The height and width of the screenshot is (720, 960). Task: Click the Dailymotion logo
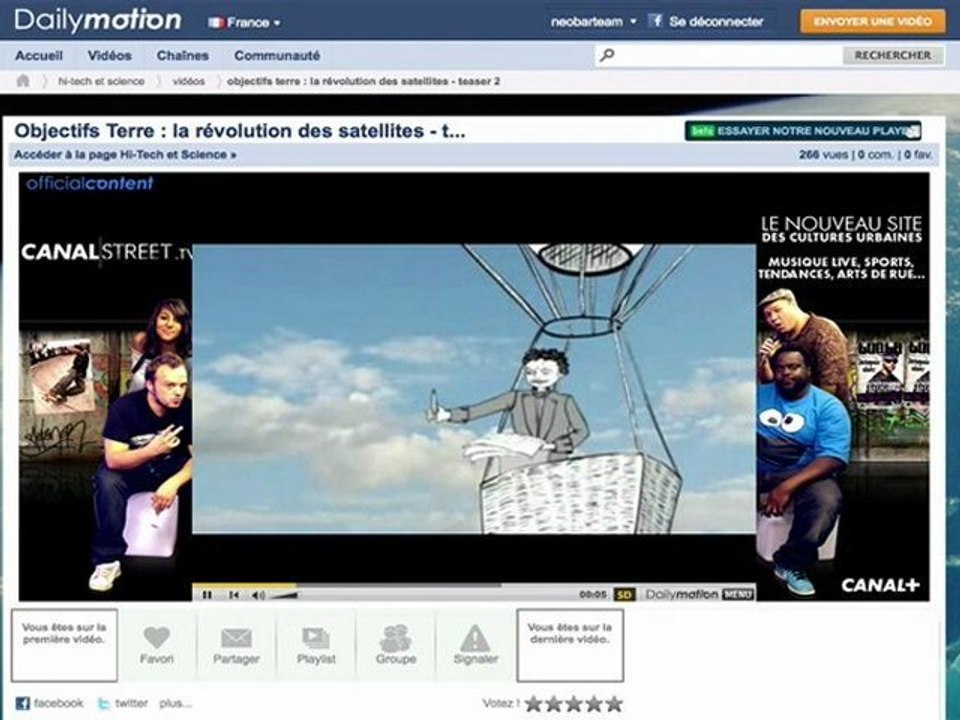point(98,21)
